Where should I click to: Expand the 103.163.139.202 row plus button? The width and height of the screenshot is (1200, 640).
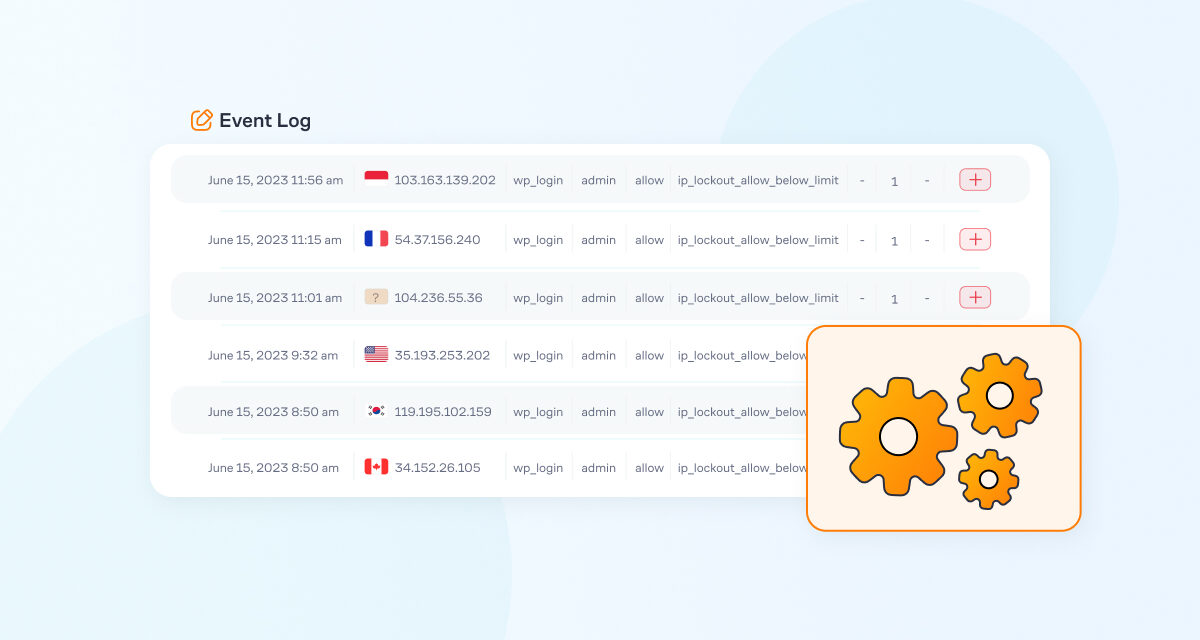point(975,180)
